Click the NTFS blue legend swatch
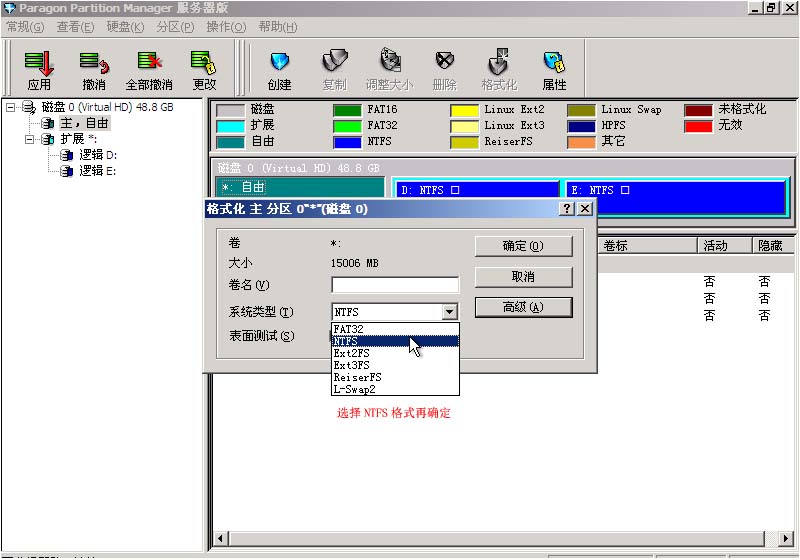The image size is (800, 560). click(347, 142)
